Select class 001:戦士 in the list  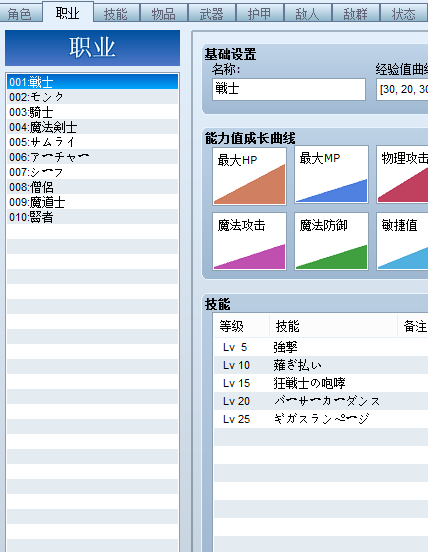pos(93,82)
